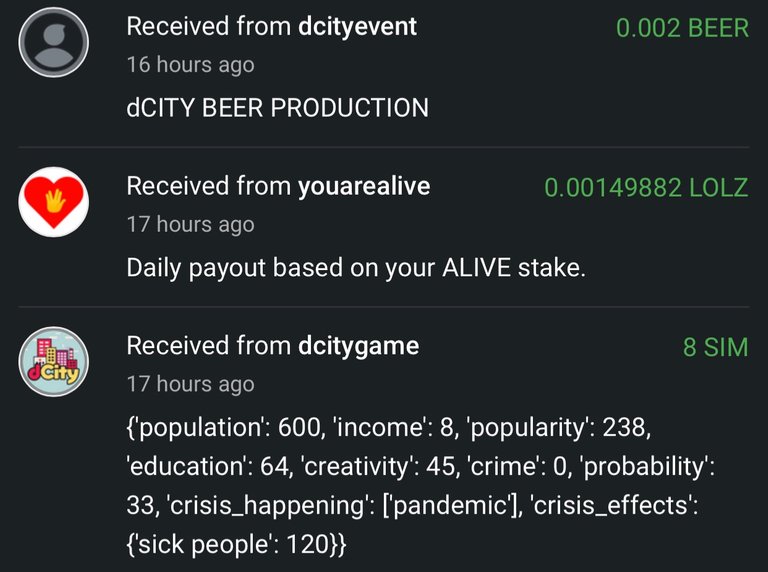768x572 pixels.
Task: Open the dCITY BEER PRODUCTION memo
Action: click(x=277, y=108)
